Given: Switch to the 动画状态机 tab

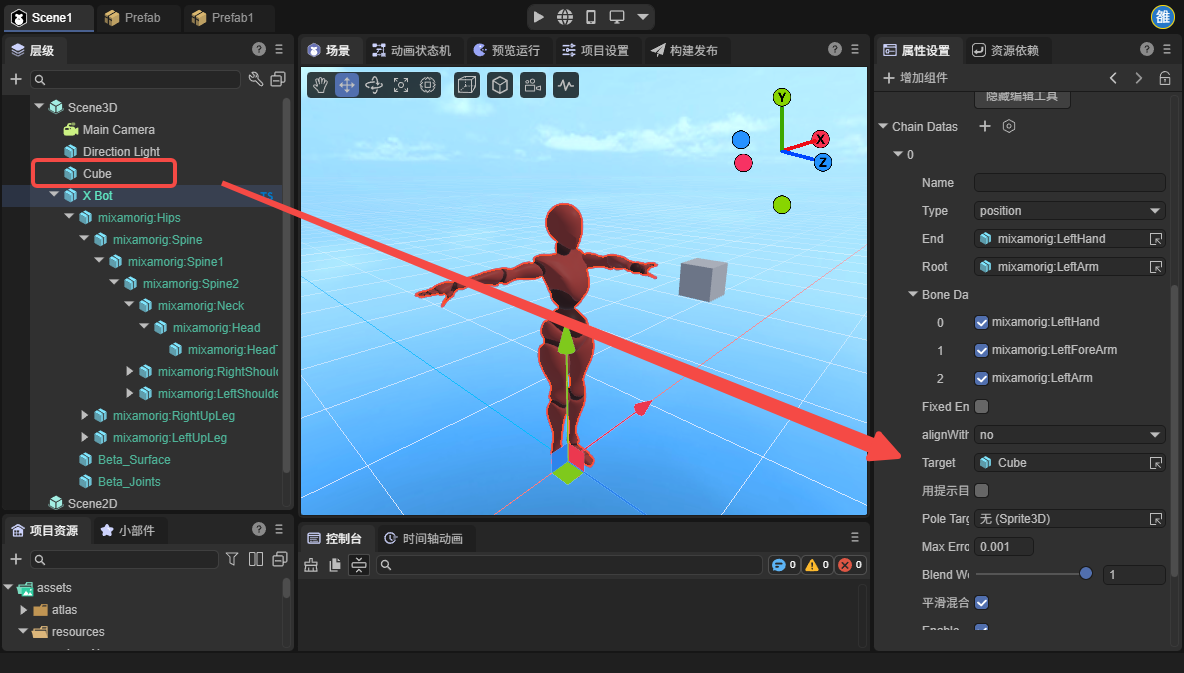Looking at the screenshot, I should [x=411, y=50].
